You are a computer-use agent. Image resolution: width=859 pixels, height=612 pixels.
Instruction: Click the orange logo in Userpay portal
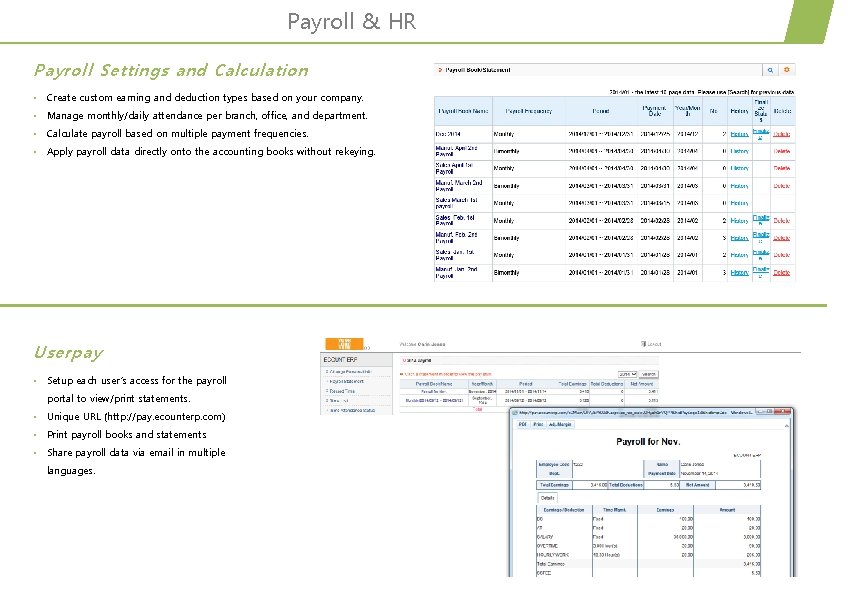(344, 344)
